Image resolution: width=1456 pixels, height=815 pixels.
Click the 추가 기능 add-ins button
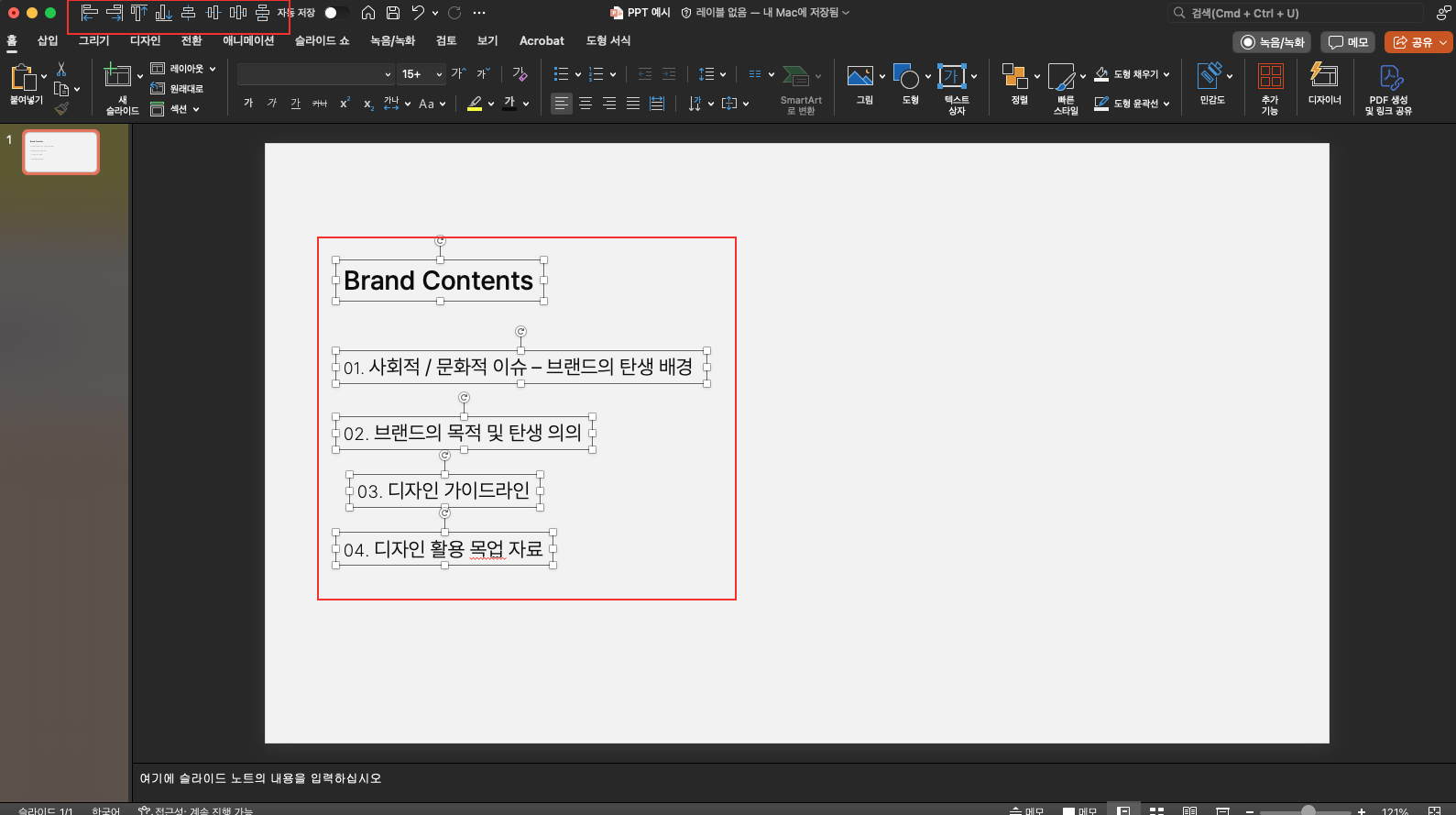point(1270,89)
